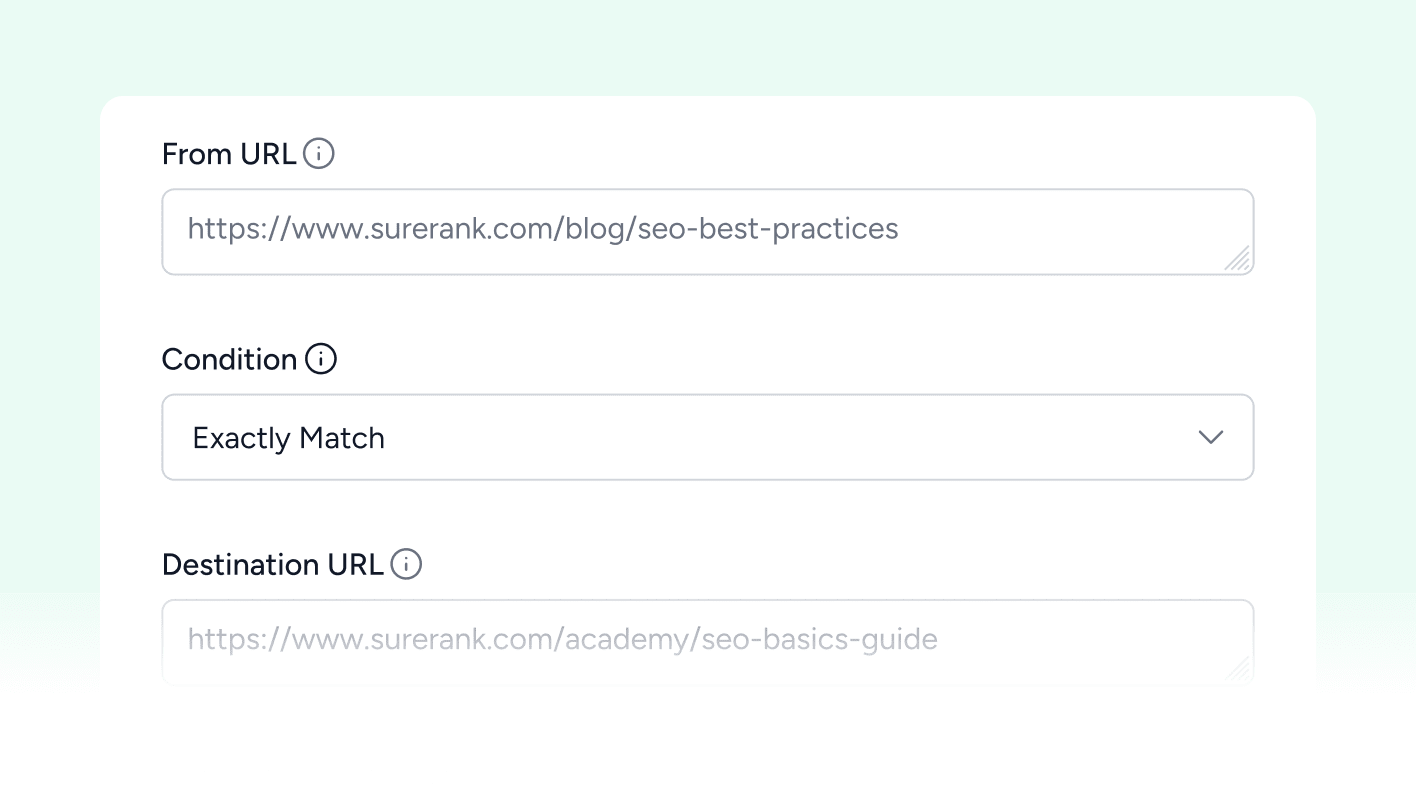Expand the Condition combo box

click(x=900, y=437)
